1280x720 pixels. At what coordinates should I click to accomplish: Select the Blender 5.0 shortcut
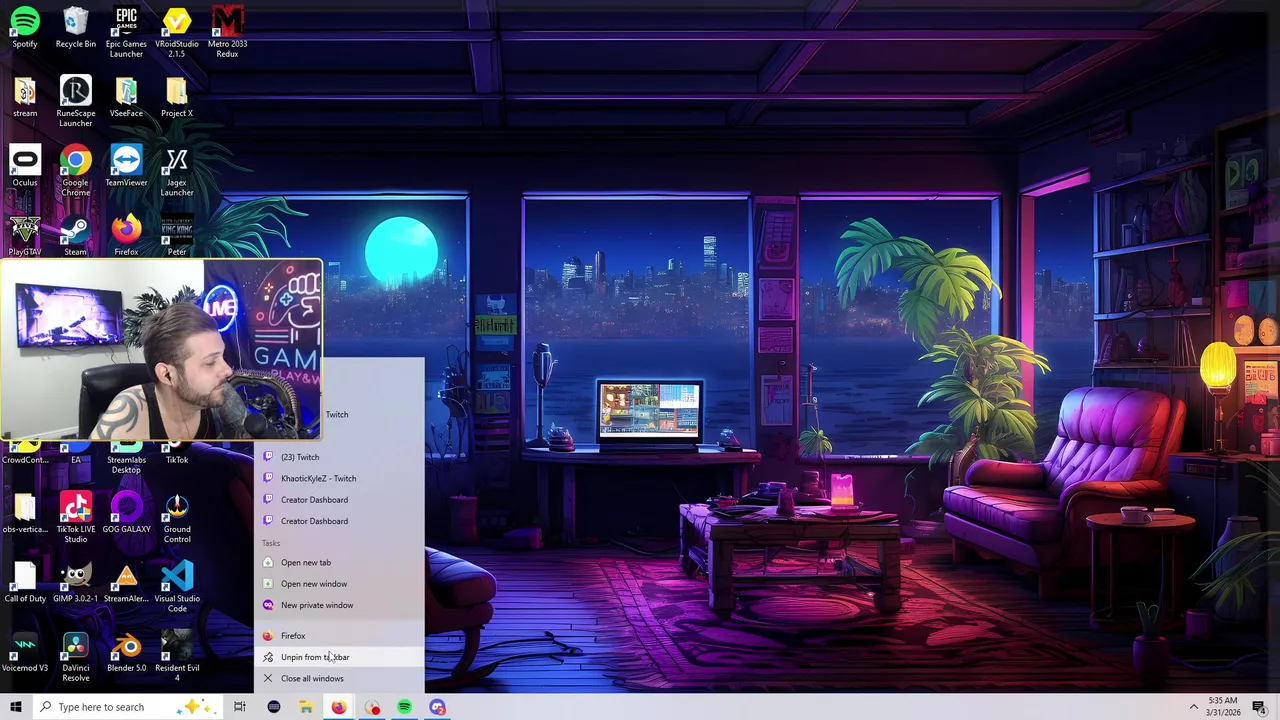[126, 651]
